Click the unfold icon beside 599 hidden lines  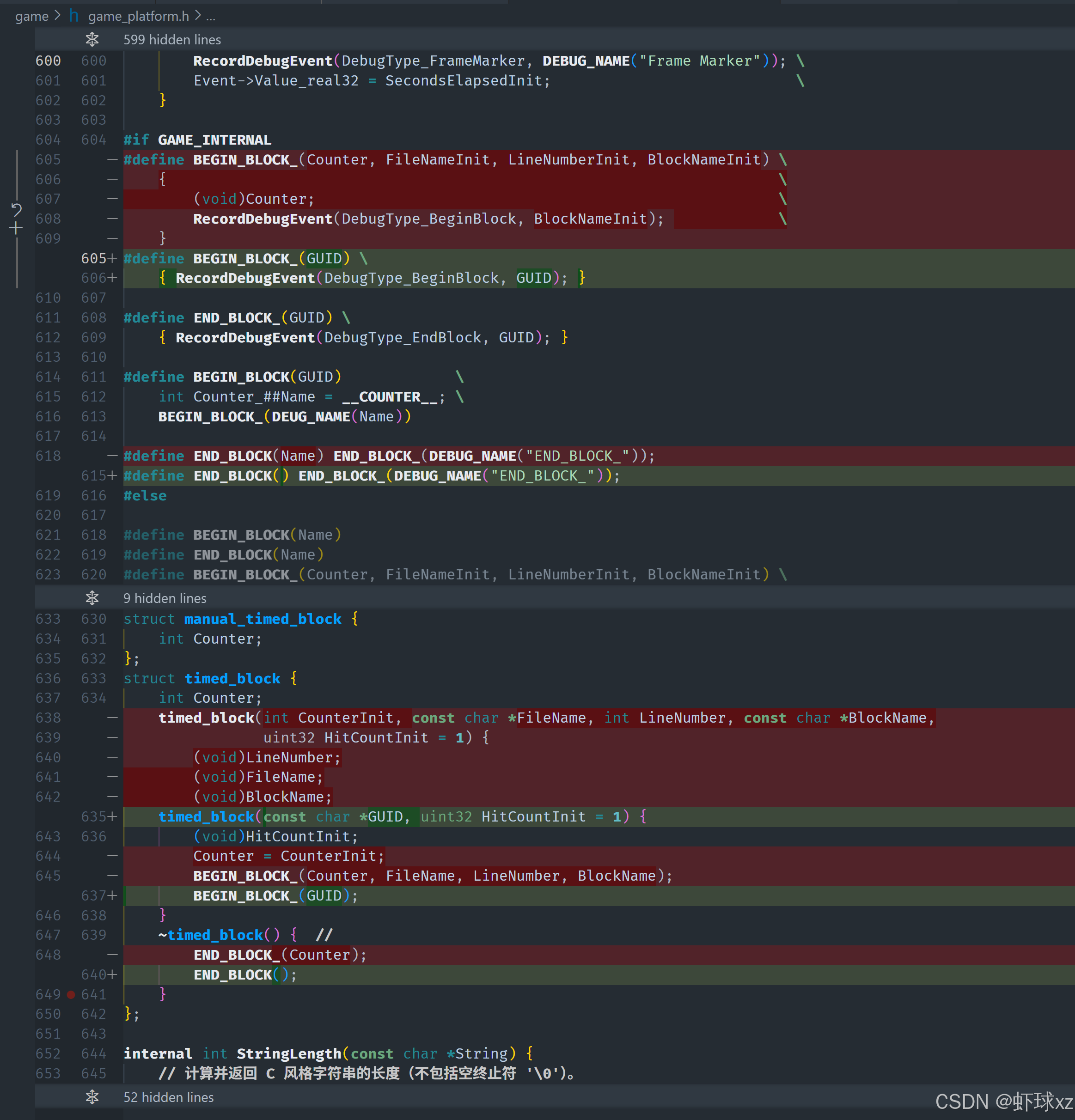click(x=92, y=39)
